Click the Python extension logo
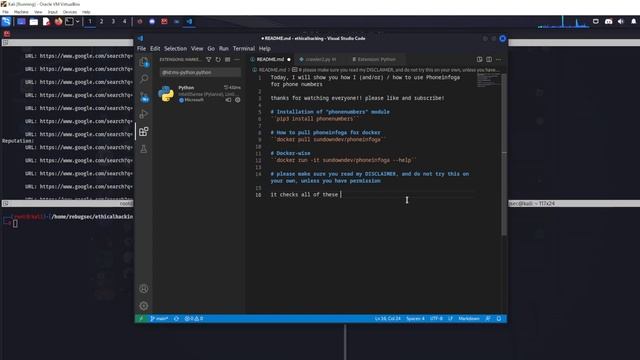This screenshot has height=360, width=640. pyautogui.click(x=166, y=93)
